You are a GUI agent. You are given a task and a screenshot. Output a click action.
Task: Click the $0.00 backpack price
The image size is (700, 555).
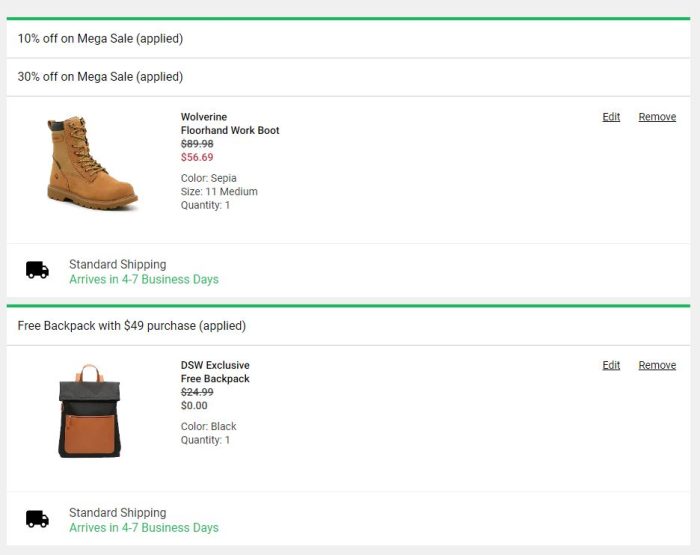click(x=194, y=406)
